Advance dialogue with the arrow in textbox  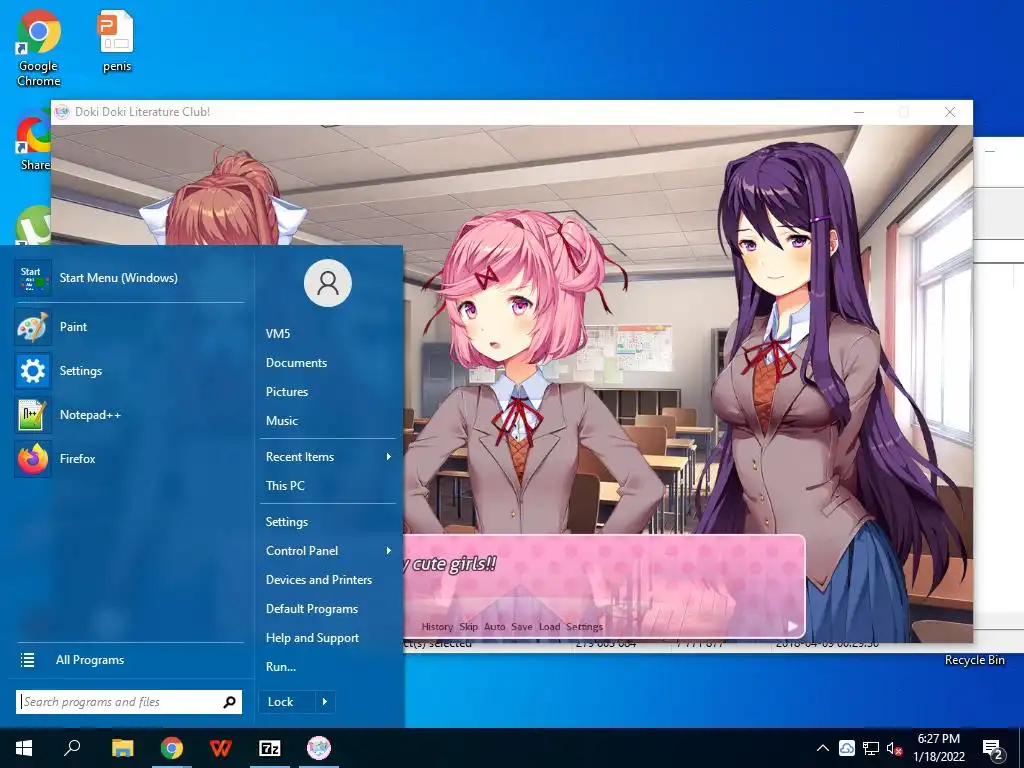[x=792, y=626]
